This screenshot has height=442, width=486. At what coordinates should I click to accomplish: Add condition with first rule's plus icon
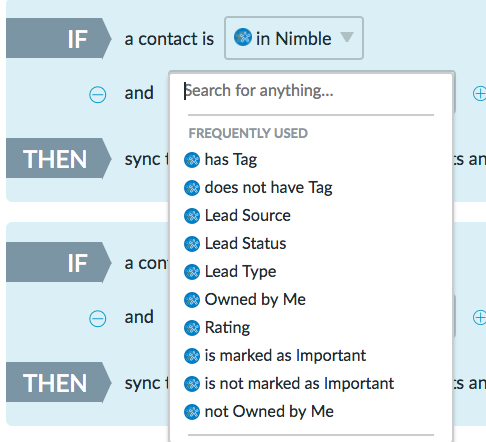479,94
